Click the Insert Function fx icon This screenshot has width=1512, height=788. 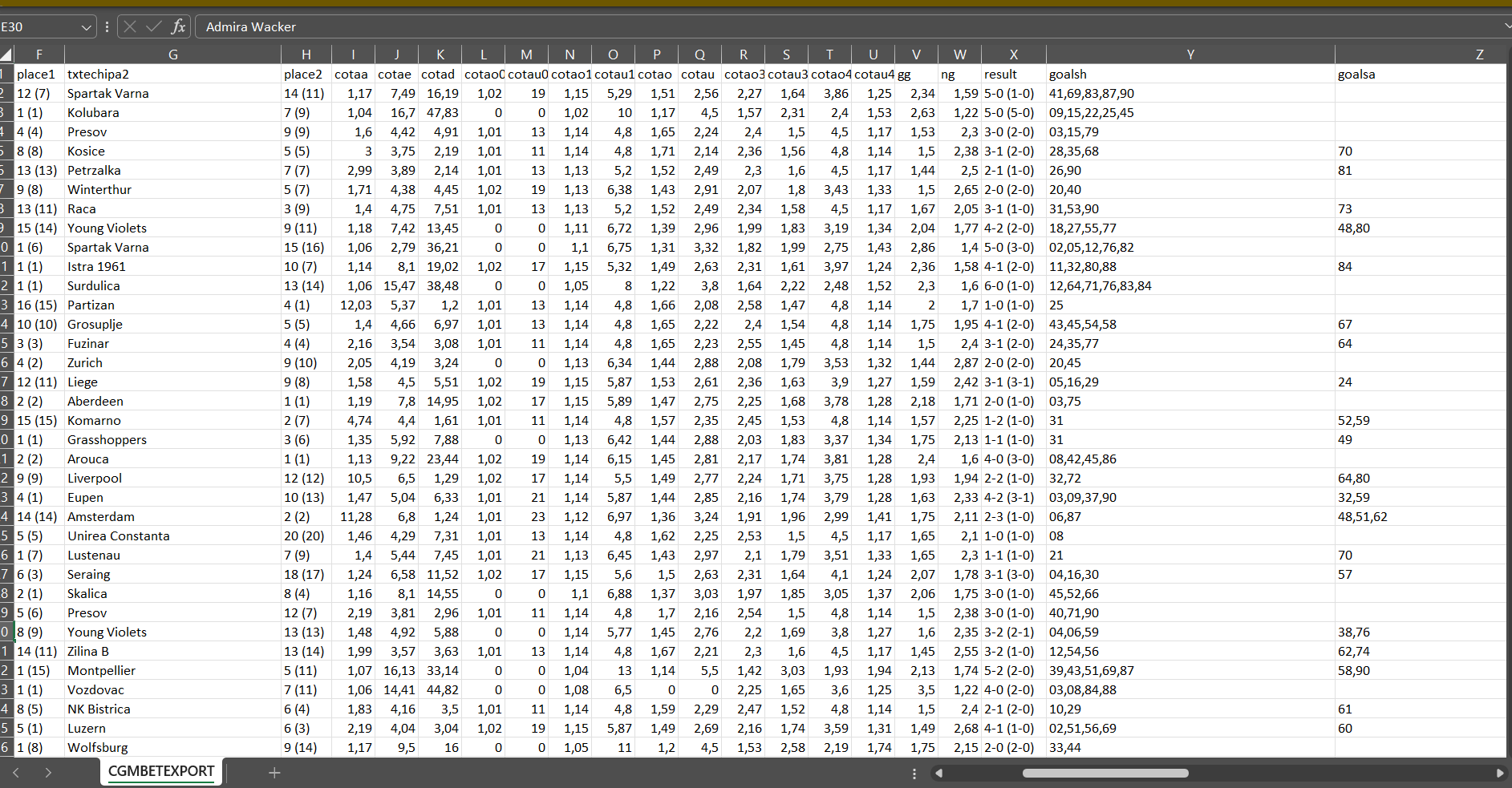(x=178, y=26)
